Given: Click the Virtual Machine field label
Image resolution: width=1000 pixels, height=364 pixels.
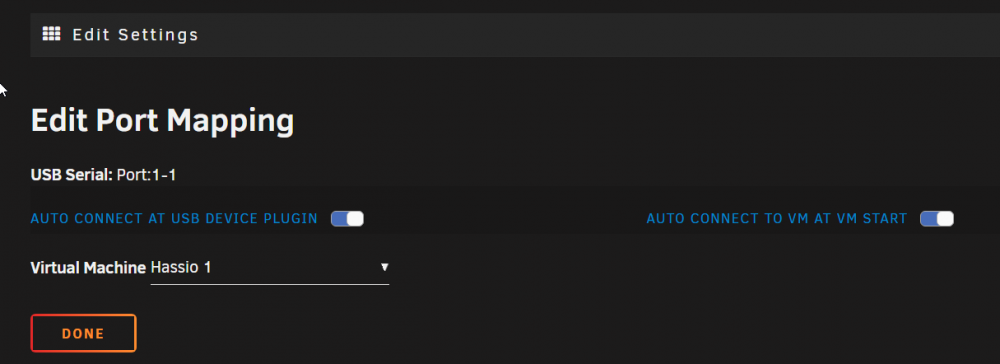Looking at the screenshot, I should 88,268.
